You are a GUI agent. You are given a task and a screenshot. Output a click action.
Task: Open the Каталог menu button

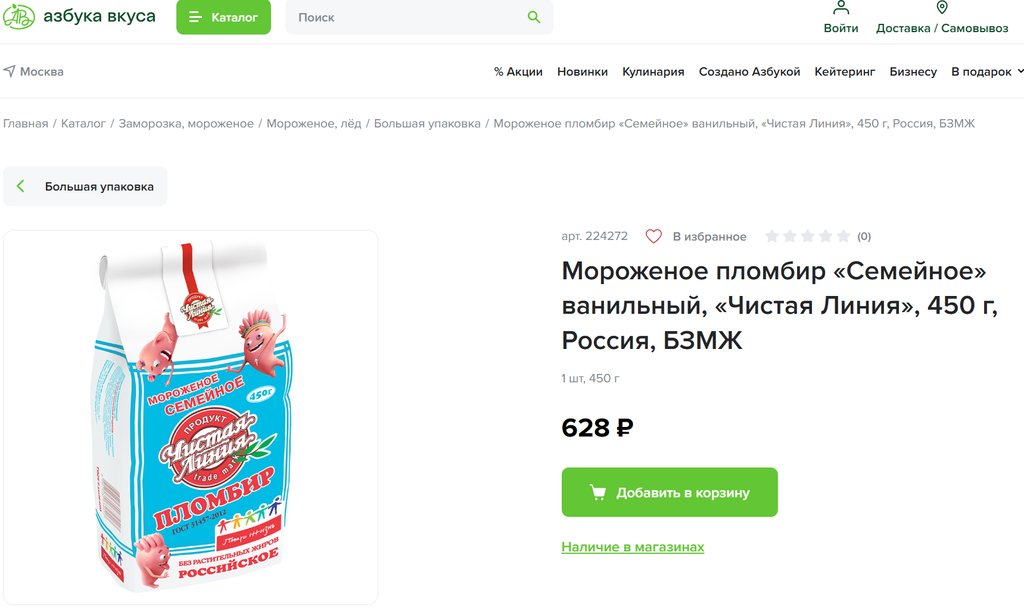(223, 17)
